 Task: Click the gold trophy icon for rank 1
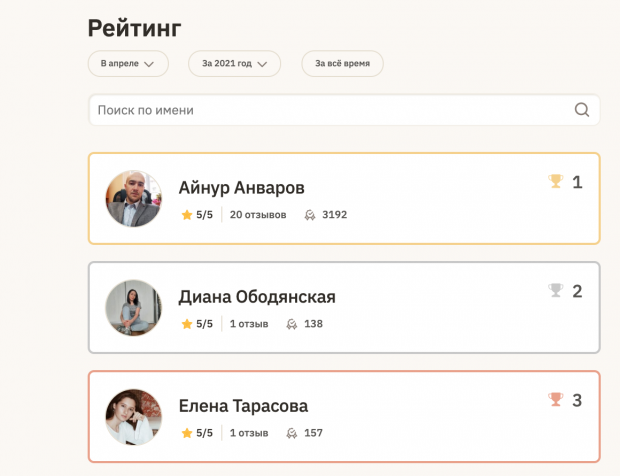click(556, 181)
